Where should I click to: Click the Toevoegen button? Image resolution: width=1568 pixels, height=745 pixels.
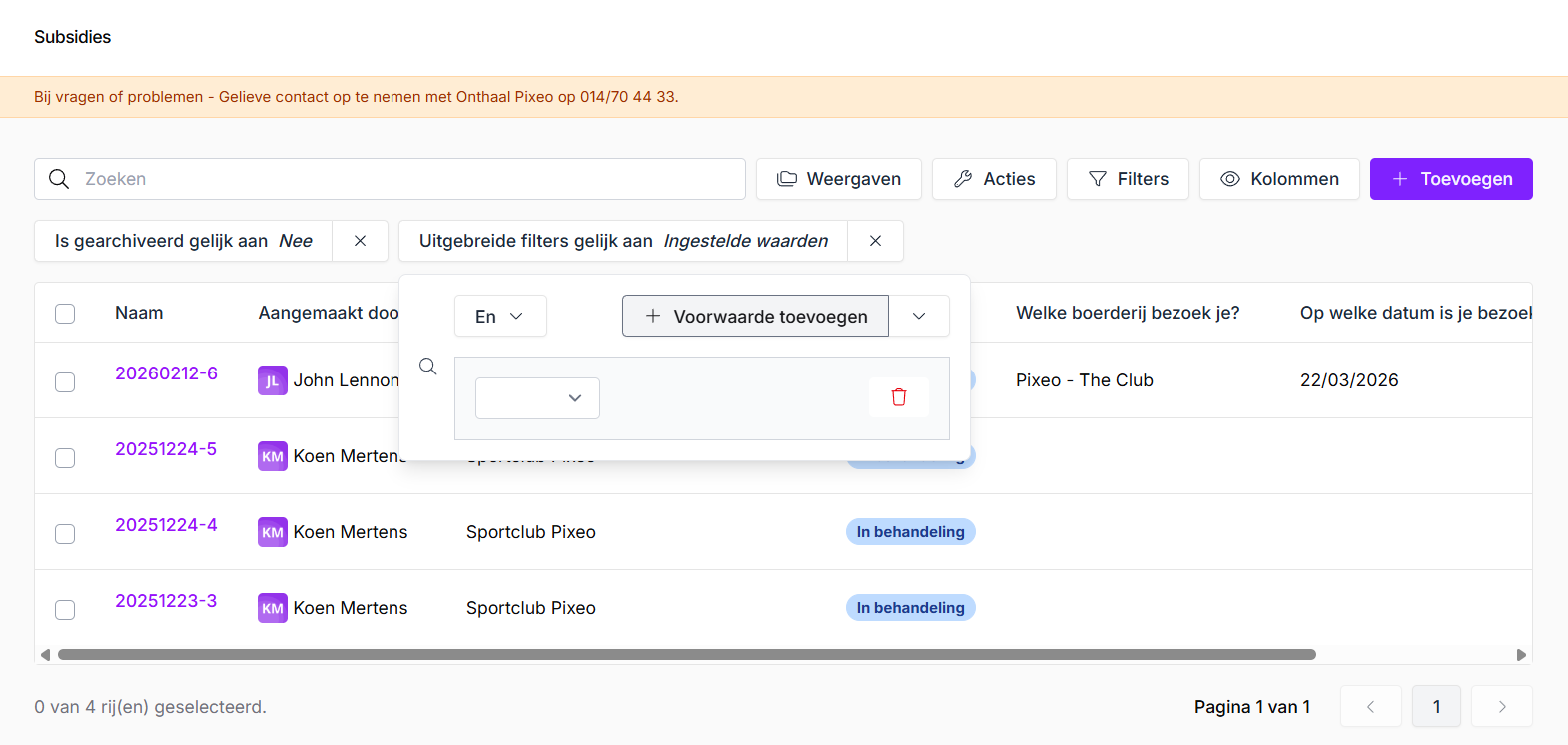coord(1450,179)
